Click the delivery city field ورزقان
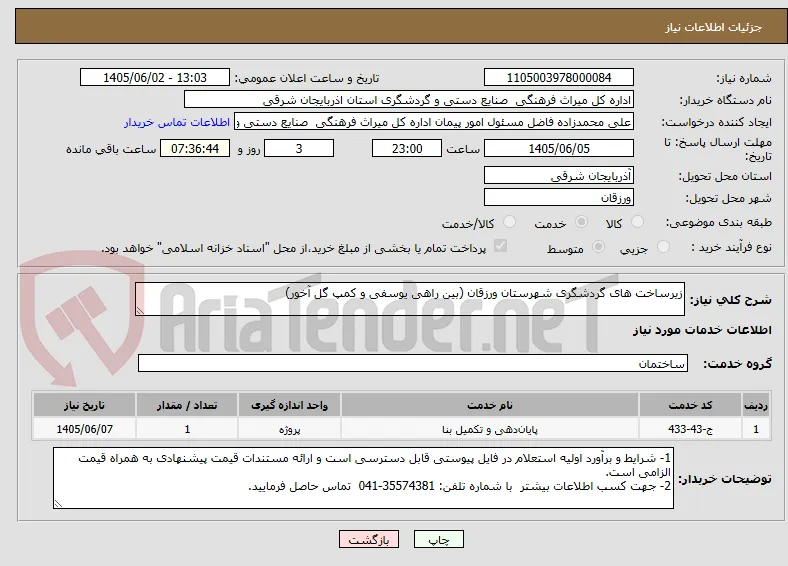Viewport: 788px width, 566px height. 558,197
